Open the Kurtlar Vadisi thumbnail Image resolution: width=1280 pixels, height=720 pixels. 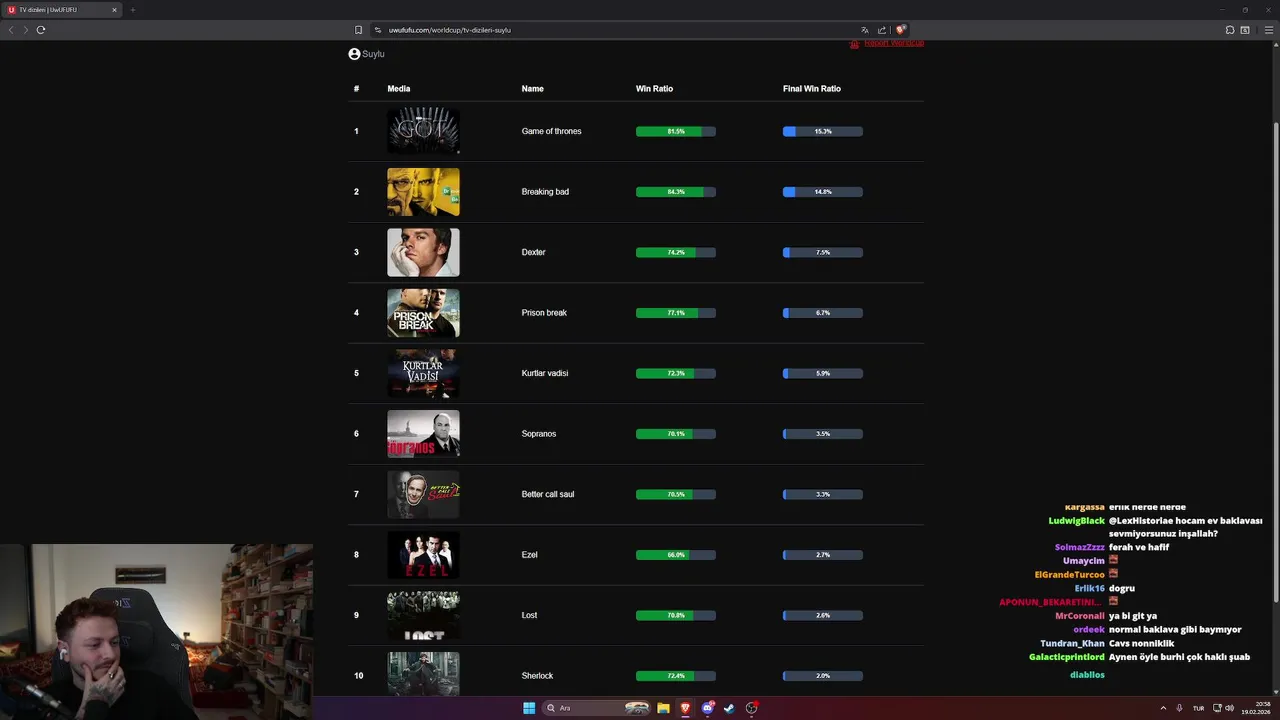pos(424,373)
